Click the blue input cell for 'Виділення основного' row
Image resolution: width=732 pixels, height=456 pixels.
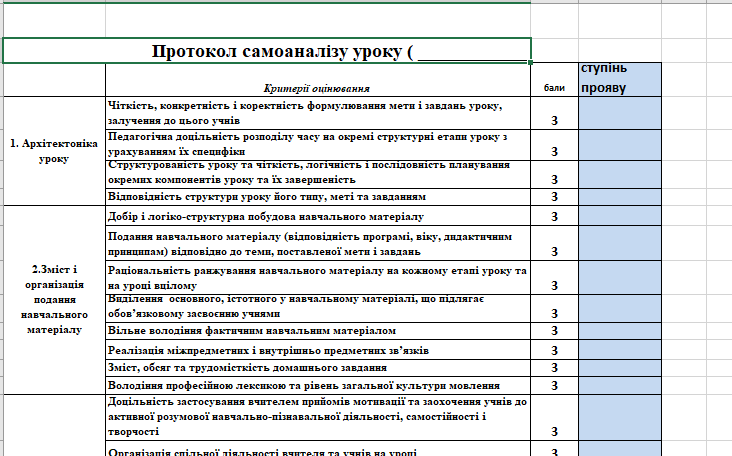[620, 308]
